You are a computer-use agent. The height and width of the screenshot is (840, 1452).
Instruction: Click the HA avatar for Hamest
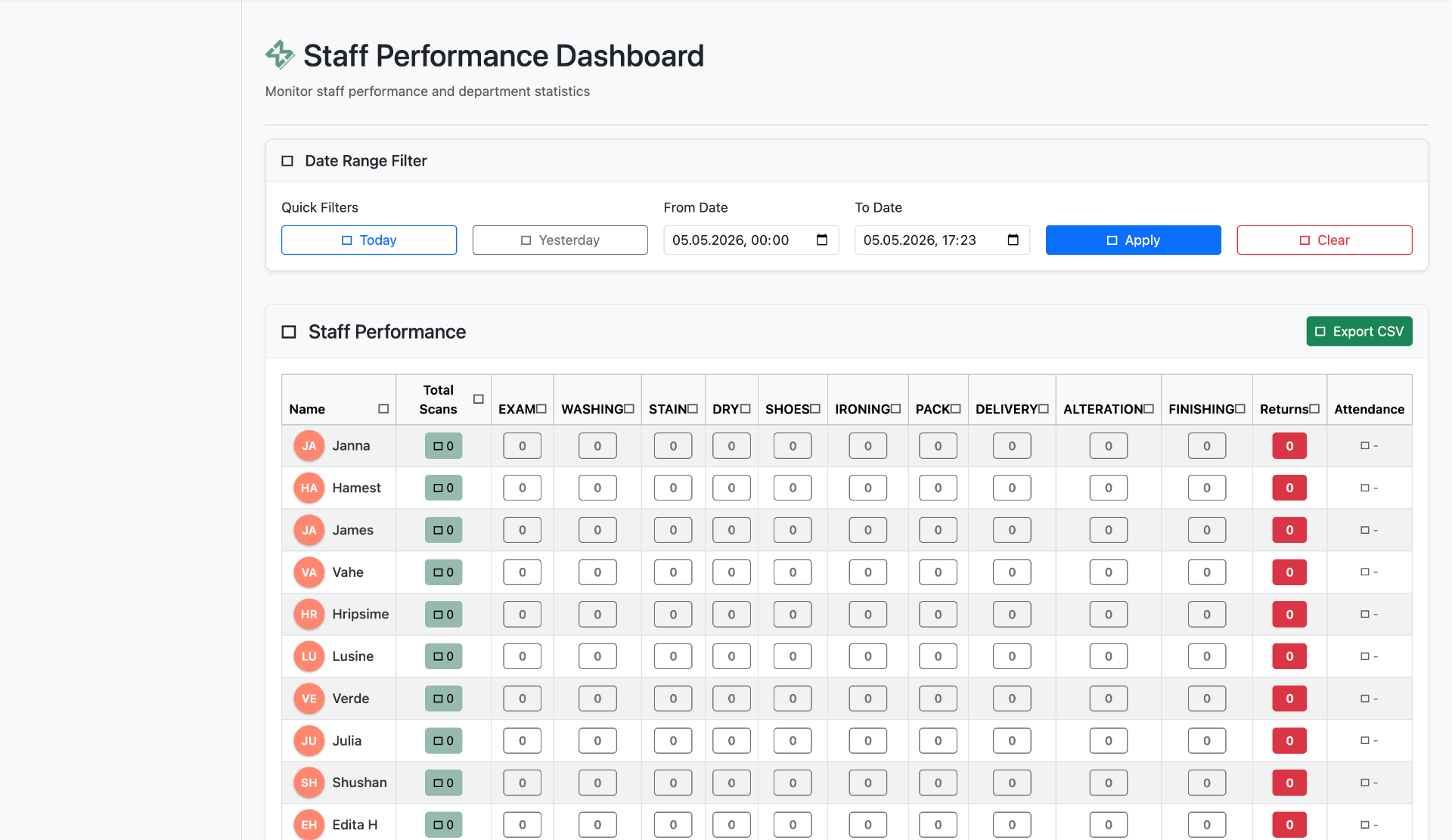pos(309,488)
